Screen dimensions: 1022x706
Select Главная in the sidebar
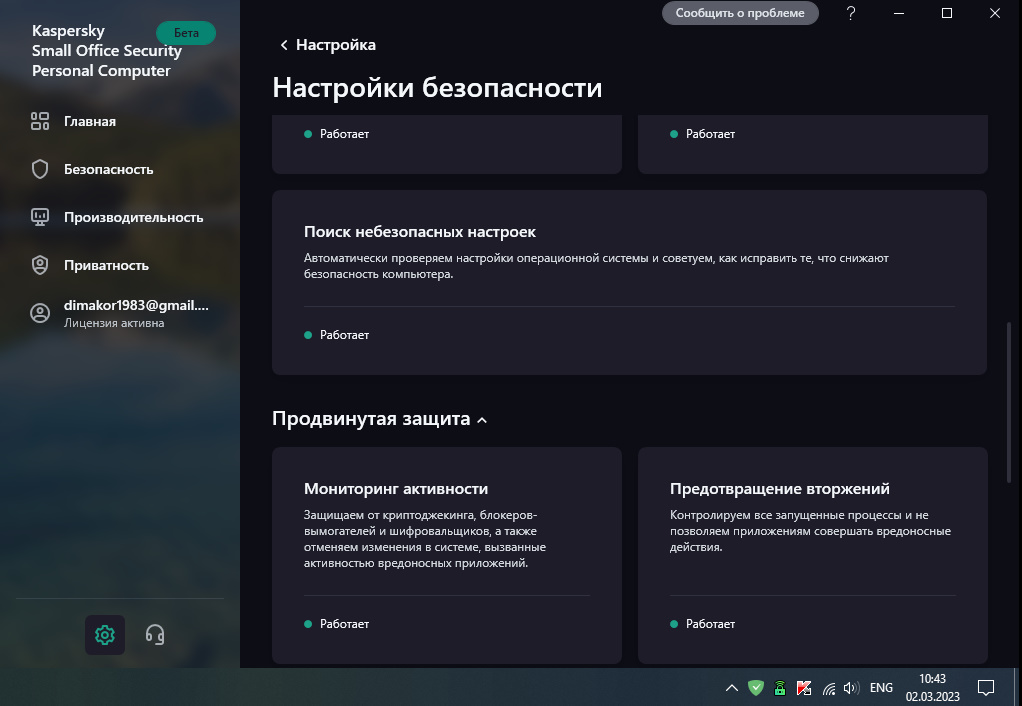[x=90, y=121]
